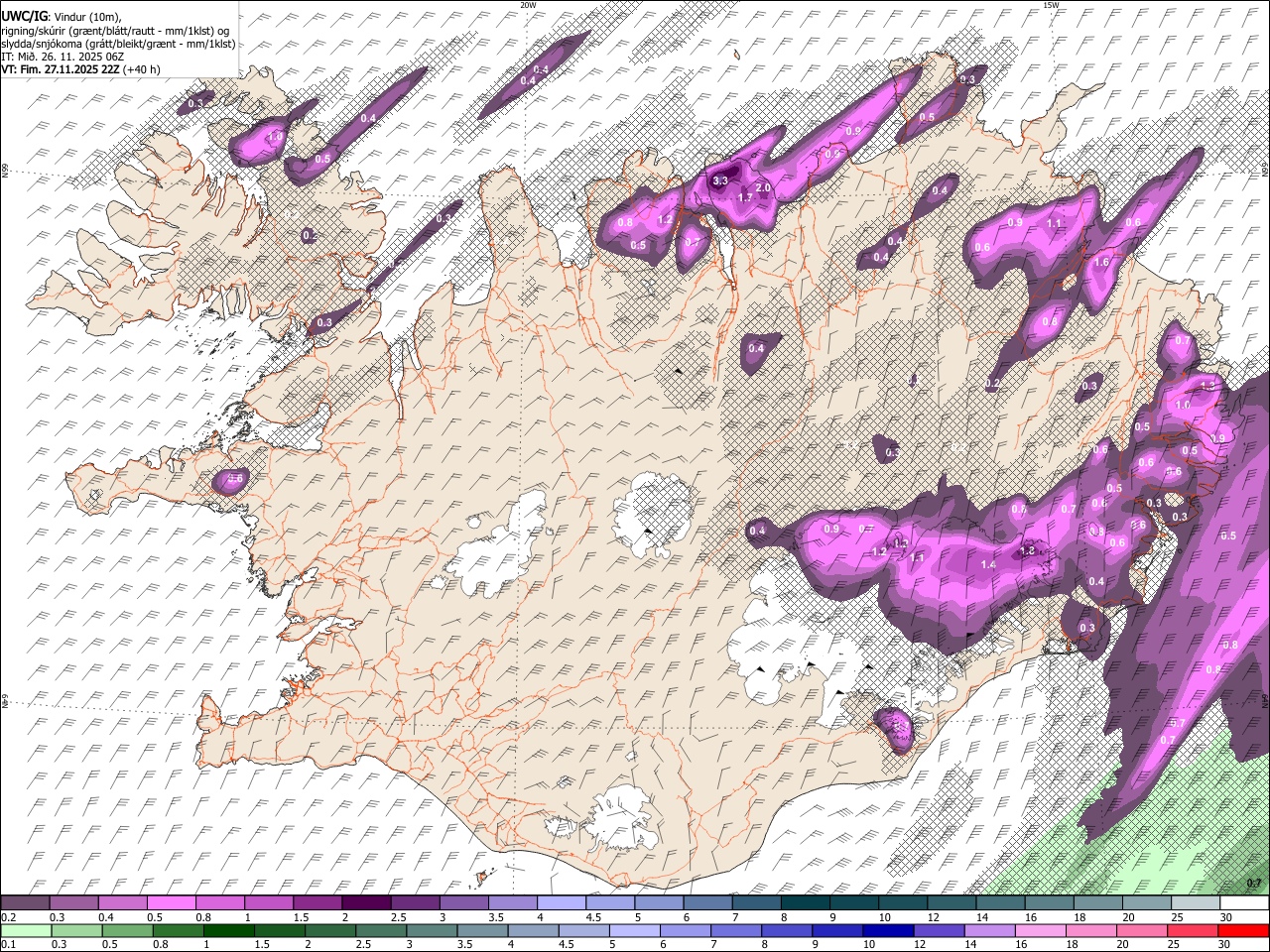
Task: Click the "20W" longitude label
Action: pyautogui.click(x=529, y=5)
